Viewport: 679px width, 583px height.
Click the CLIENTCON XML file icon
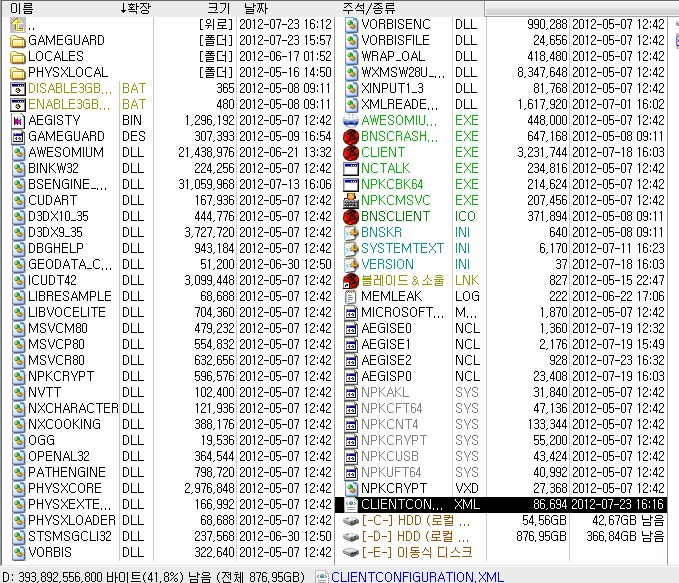351,505
